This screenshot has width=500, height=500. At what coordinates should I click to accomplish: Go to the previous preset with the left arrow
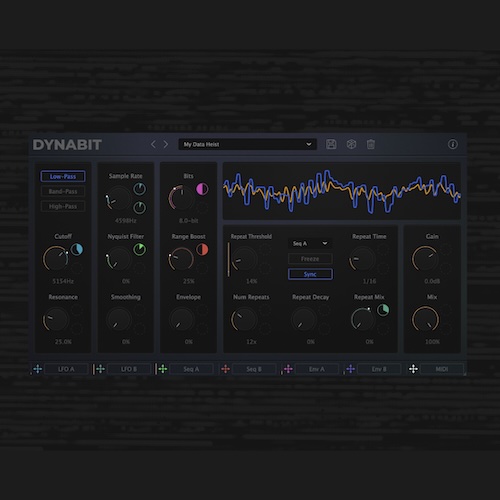(x=153, y=144)
